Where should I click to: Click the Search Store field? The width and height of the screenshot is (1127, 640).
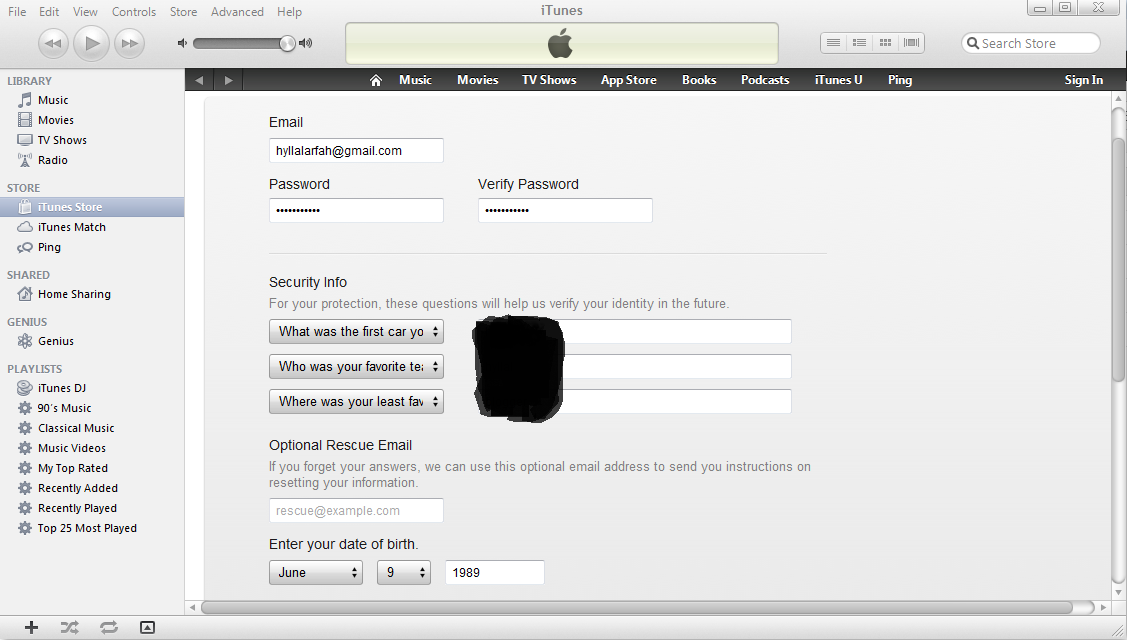tap(1031, 43)
